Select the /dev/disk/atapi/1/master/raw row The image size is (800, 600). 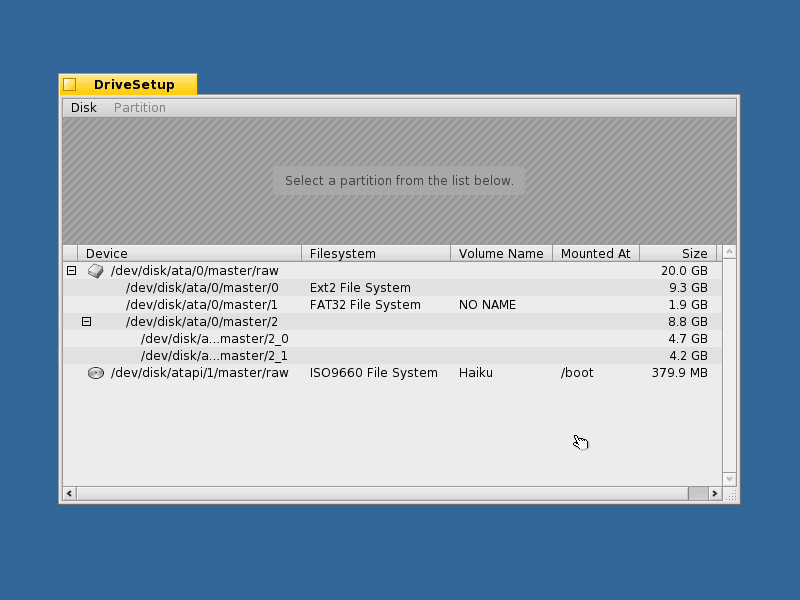pos(392,373)
